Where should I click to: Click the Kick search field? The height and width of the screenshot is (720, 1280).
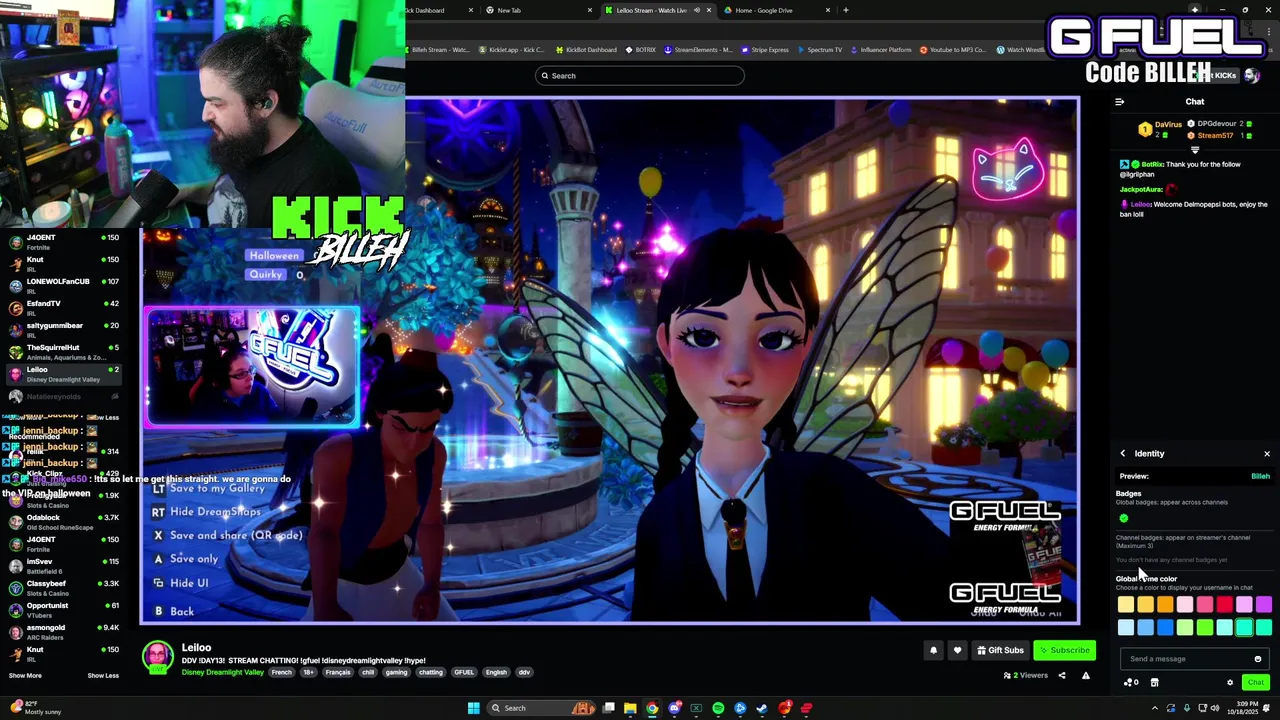point(640,76)
